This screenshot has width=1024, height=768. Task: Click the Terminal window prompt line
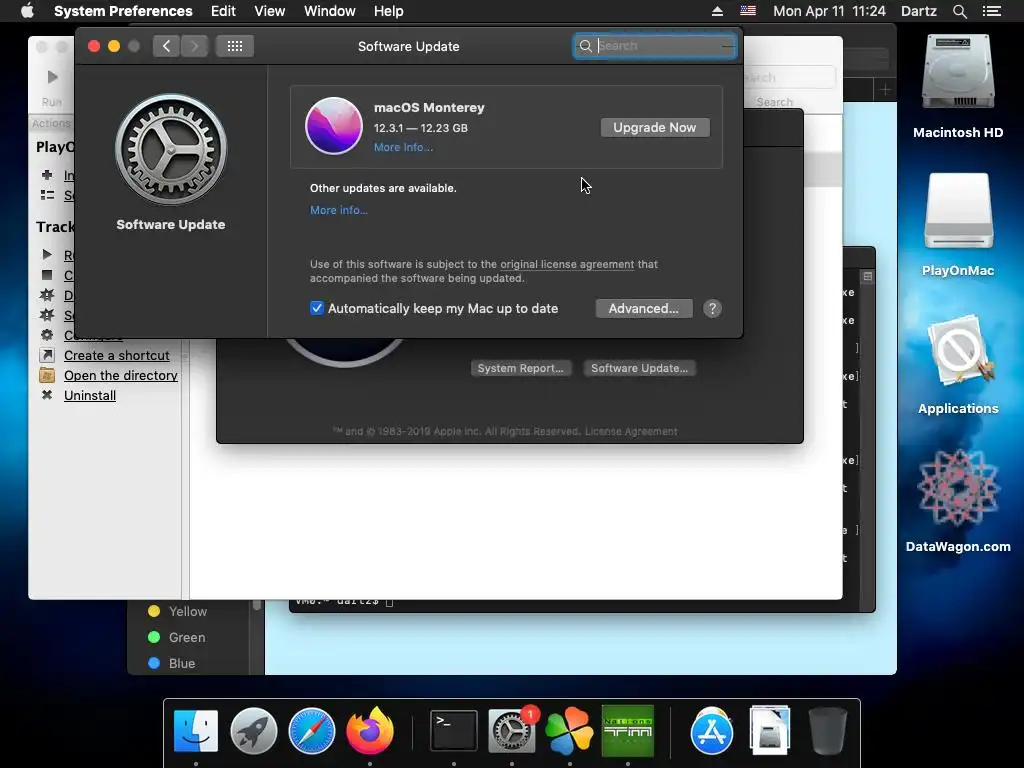344,601
